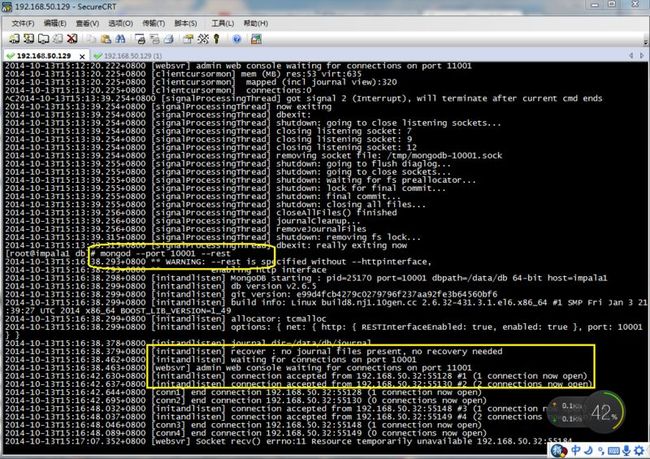Screen dimensions: 650x459
Task: Open the 文件(F) menu
Action: click(x=23, y=23)
